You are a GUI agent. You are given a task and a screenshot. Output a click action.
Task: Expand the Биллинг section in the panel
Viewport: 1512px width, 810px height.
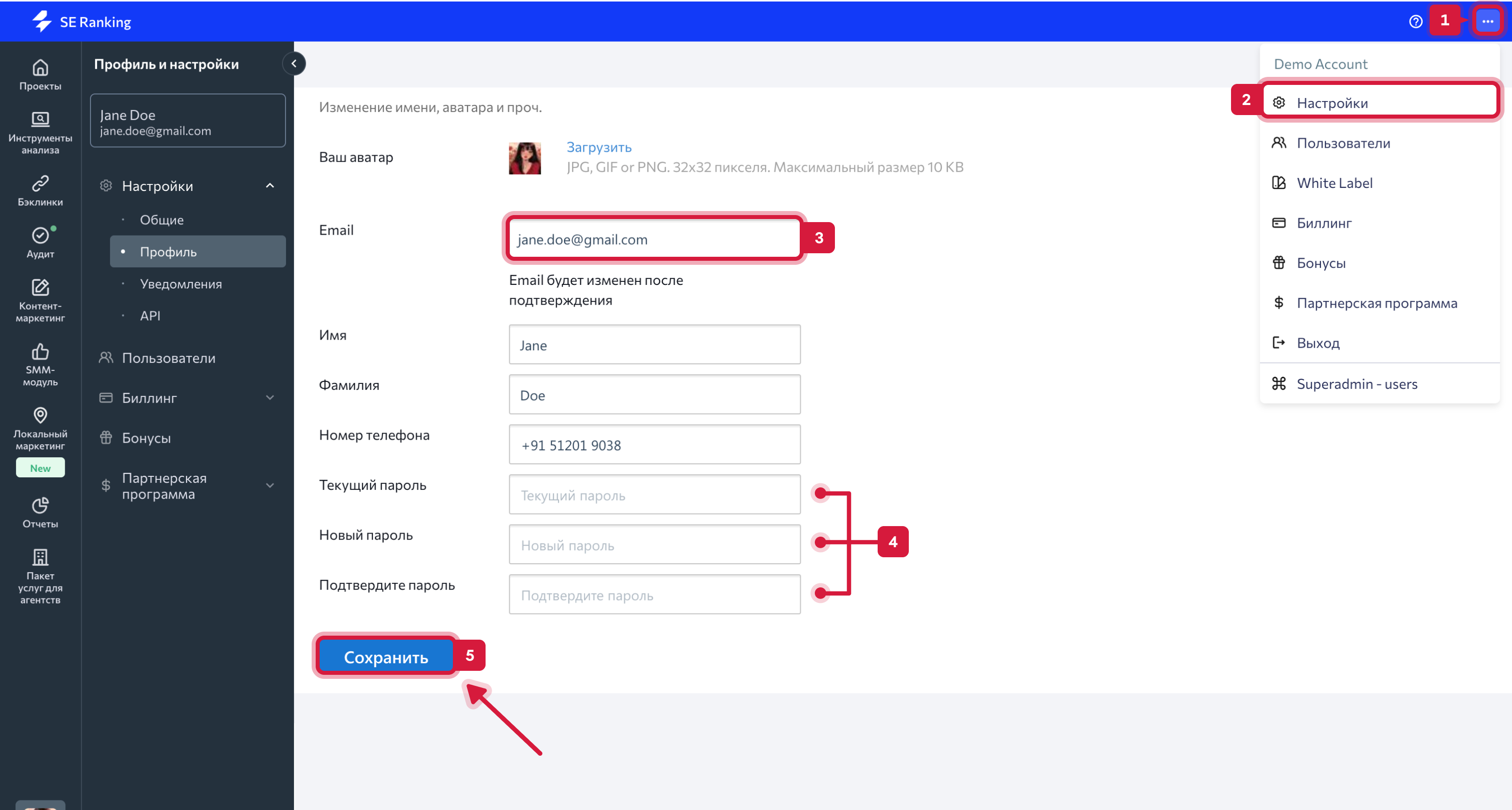[x=270, y=397]
